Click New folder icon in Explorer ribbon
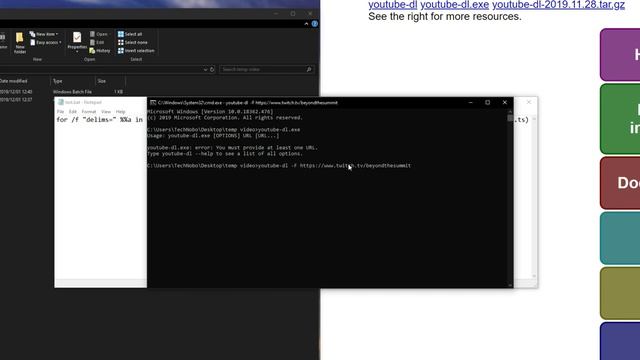Viewport: 640px width, 360px height. (x=20, y=42)
